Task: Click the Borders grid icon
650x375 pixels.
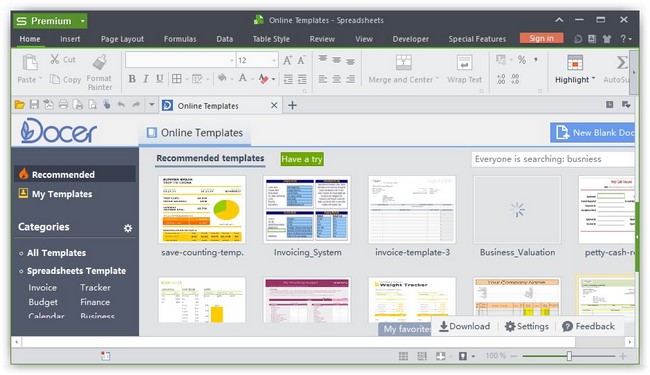Action: (x=177, y=79)
